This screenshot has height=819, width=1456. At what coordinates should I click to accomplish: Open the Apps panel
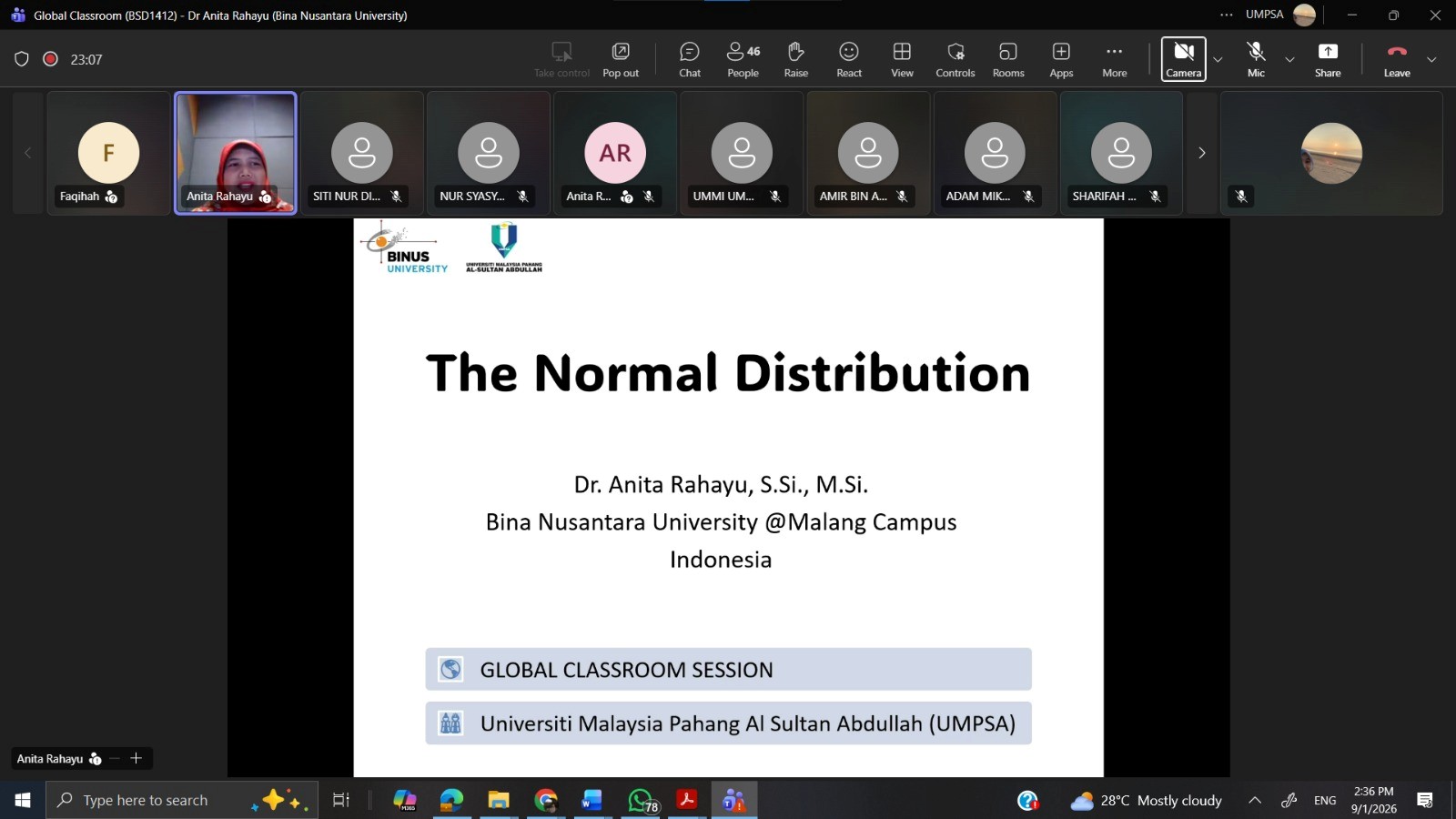pos(1061,59)
